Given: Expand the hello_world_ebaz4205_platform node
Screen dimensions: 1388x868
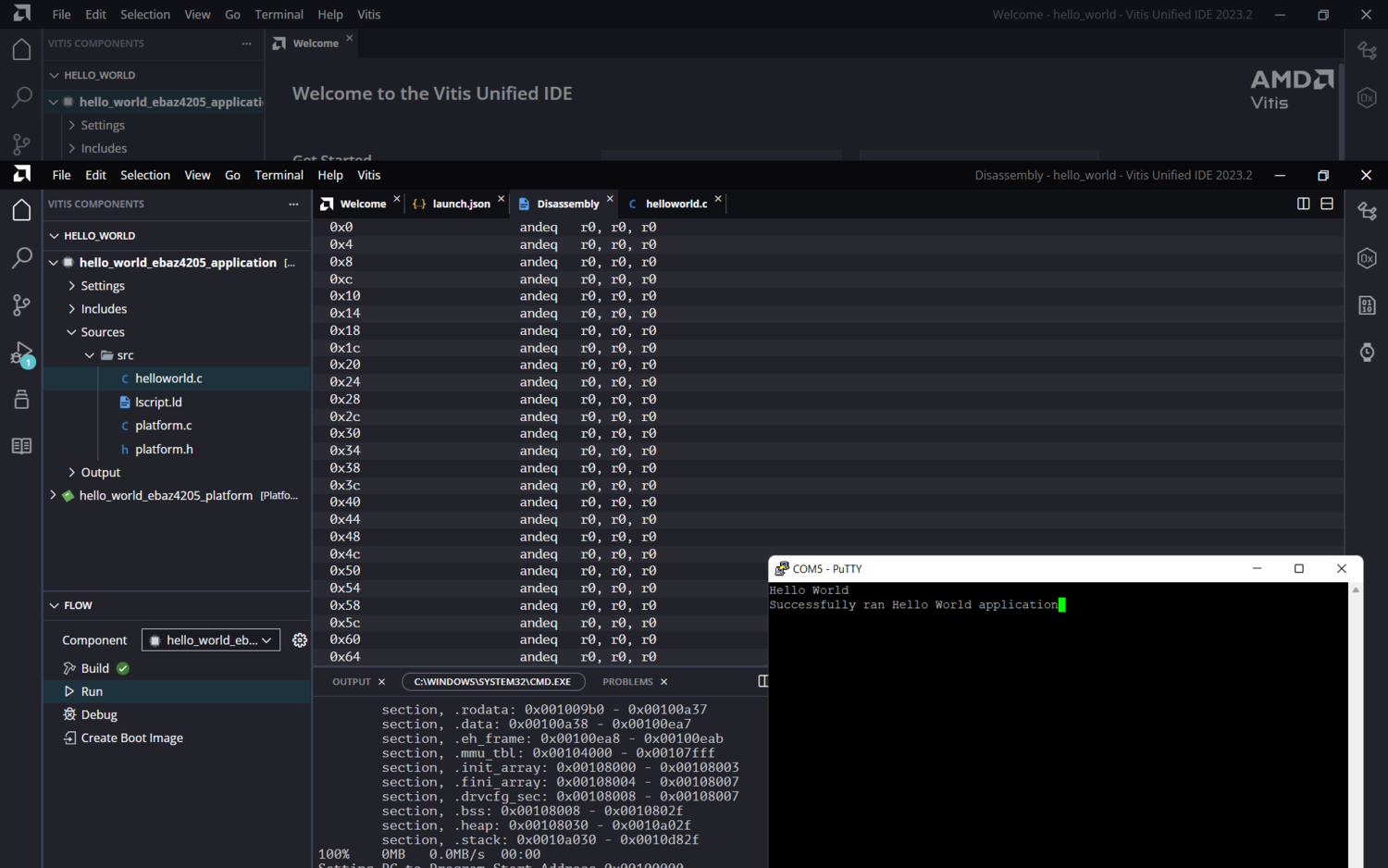Looking at the screenshot, I should (x=54, y=495).
